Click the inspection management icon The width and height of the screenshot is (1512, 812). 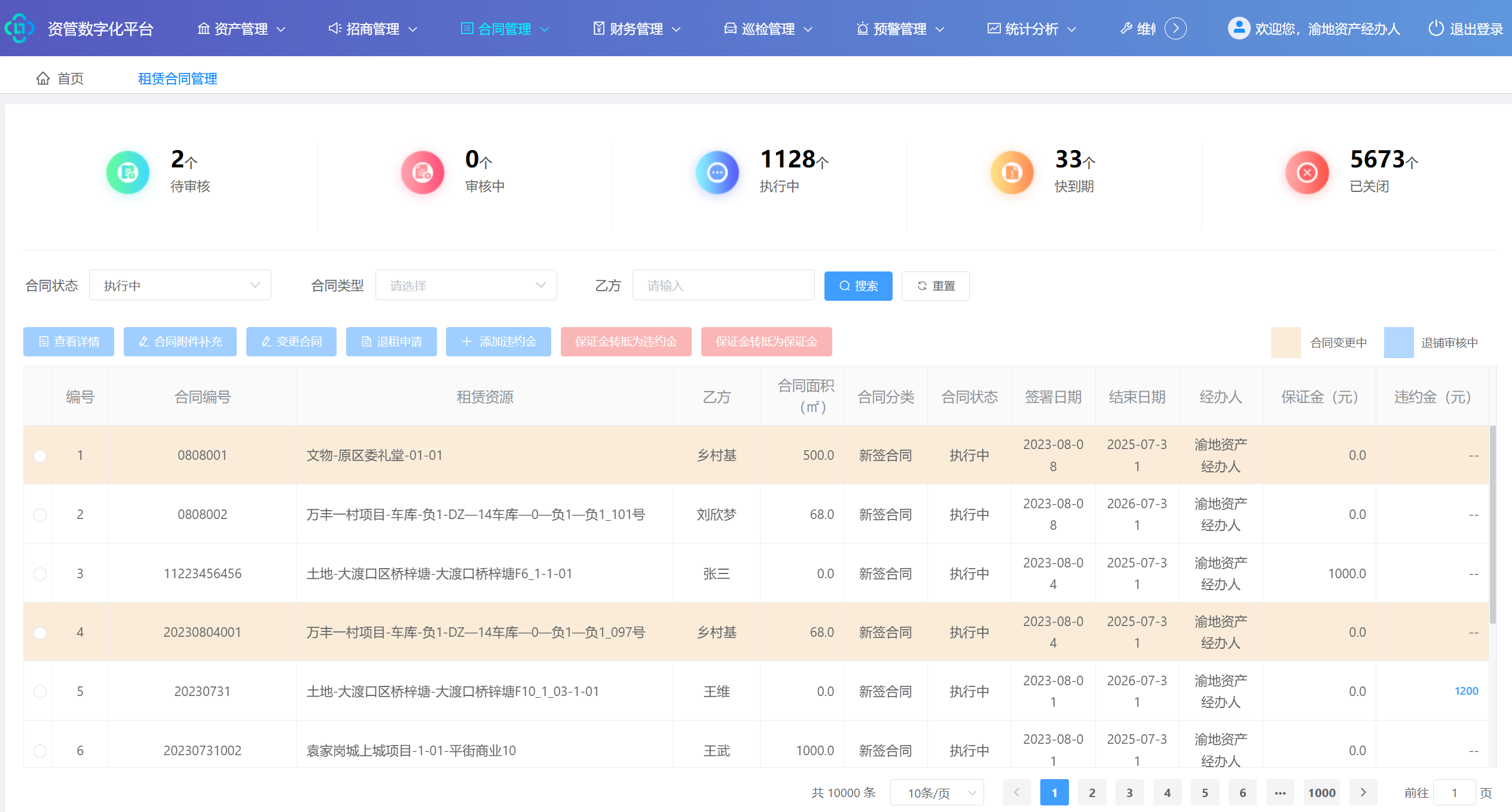click(730, 28)
